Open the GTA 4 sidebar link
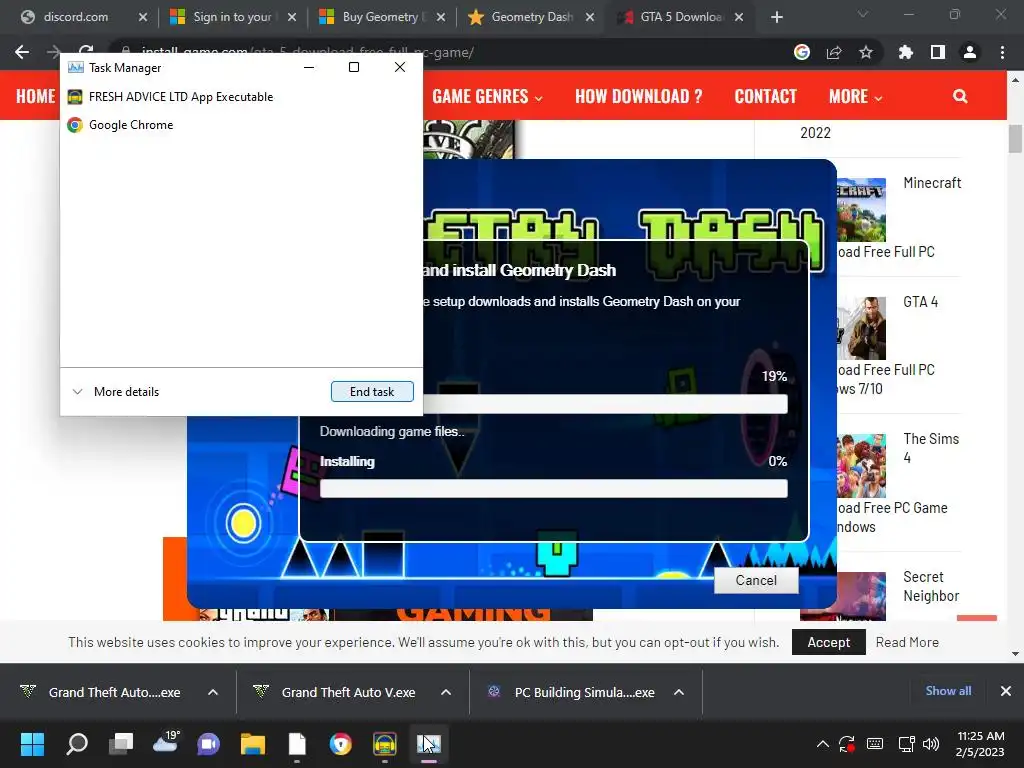This screenshot has height=768, width=1024. pos(920,302)
